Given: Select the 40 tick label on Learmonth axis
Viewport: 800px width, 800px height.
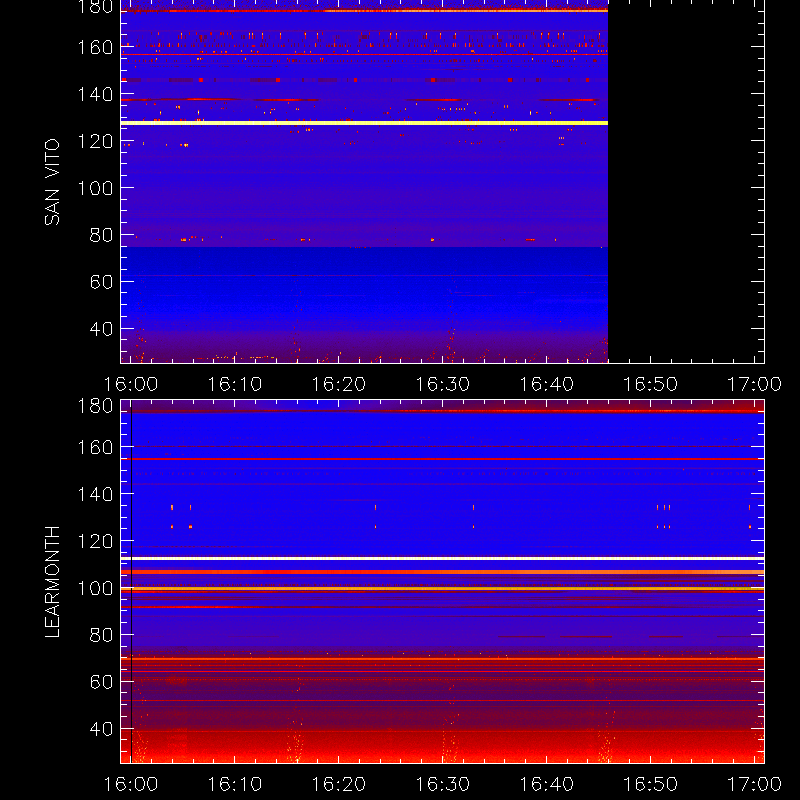Looking at the screenshot, I should point(102,729).
